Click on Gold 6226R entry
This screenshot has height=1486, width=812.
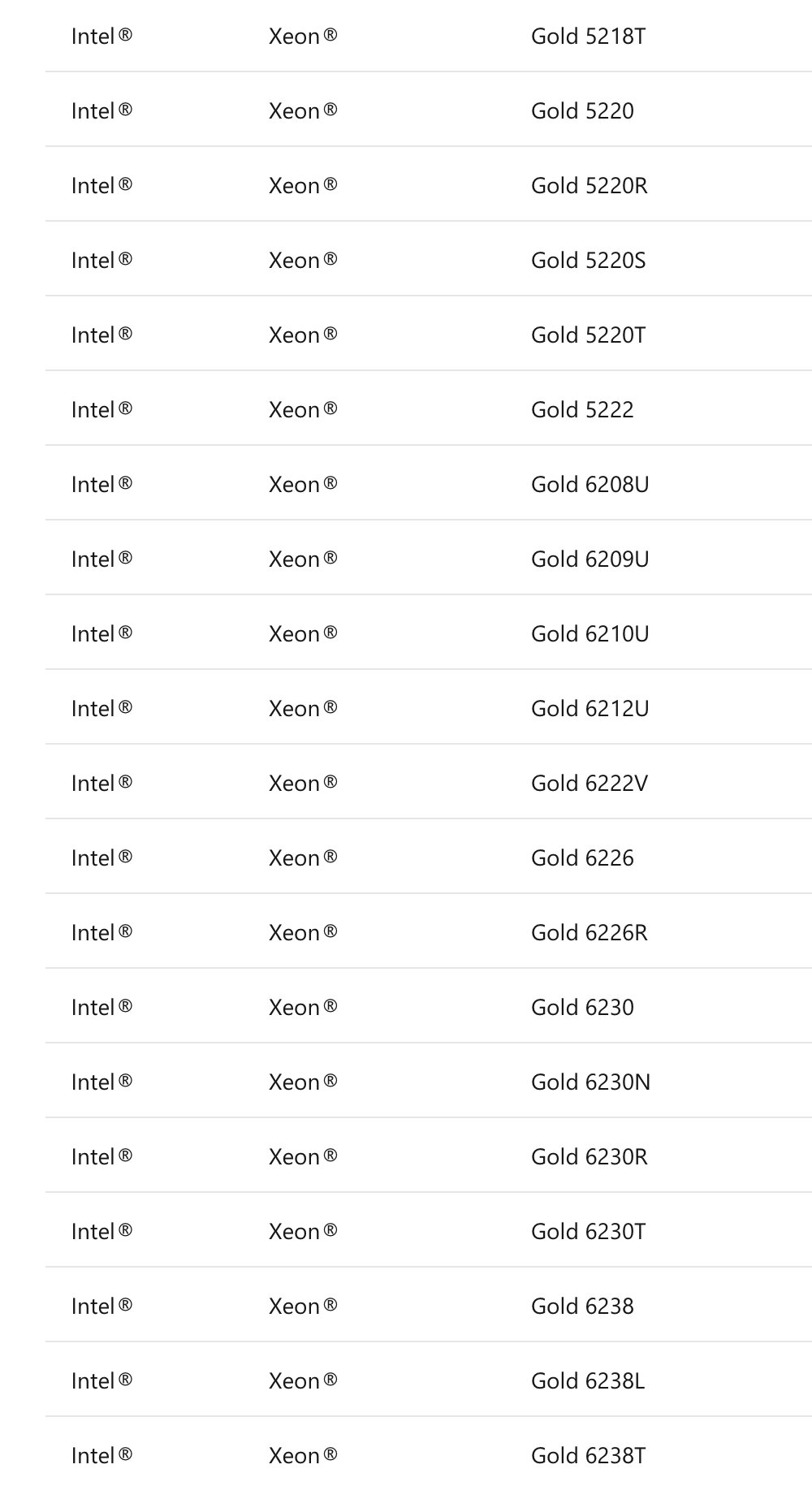[x=589, y=933]
